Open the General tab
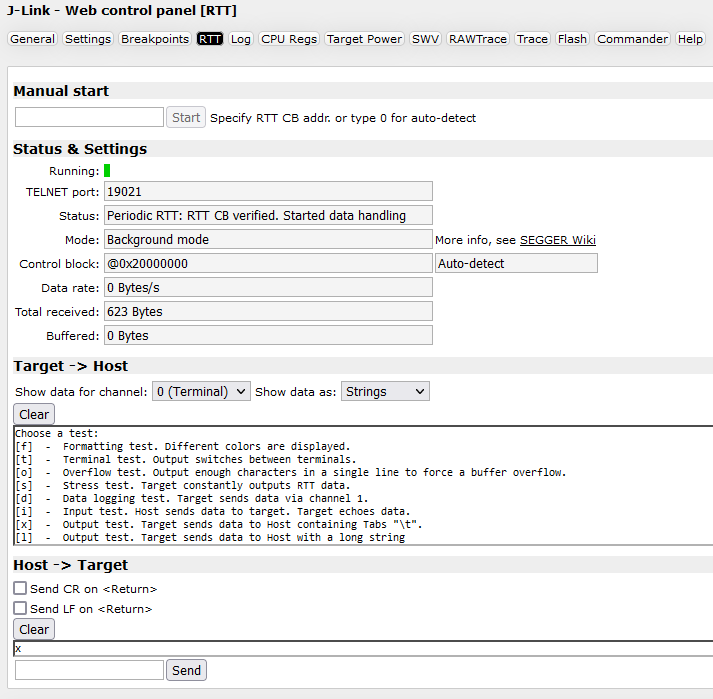This screenshot has height=699, width=713. pyautogui.click(x=33, y=39)
